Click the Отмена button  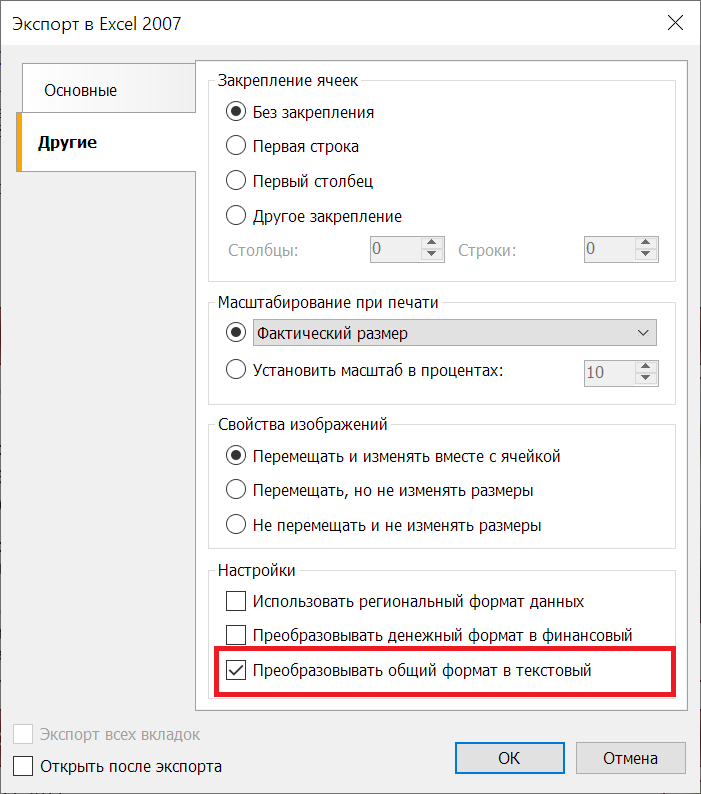(x=631, y=758)
